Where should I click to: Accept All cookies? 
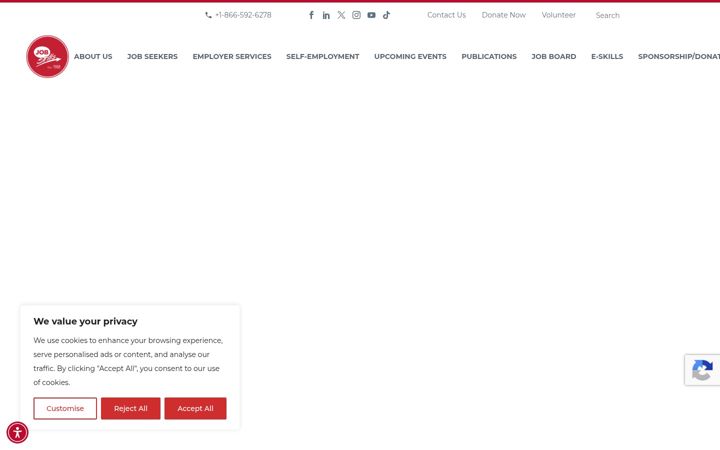196,408
